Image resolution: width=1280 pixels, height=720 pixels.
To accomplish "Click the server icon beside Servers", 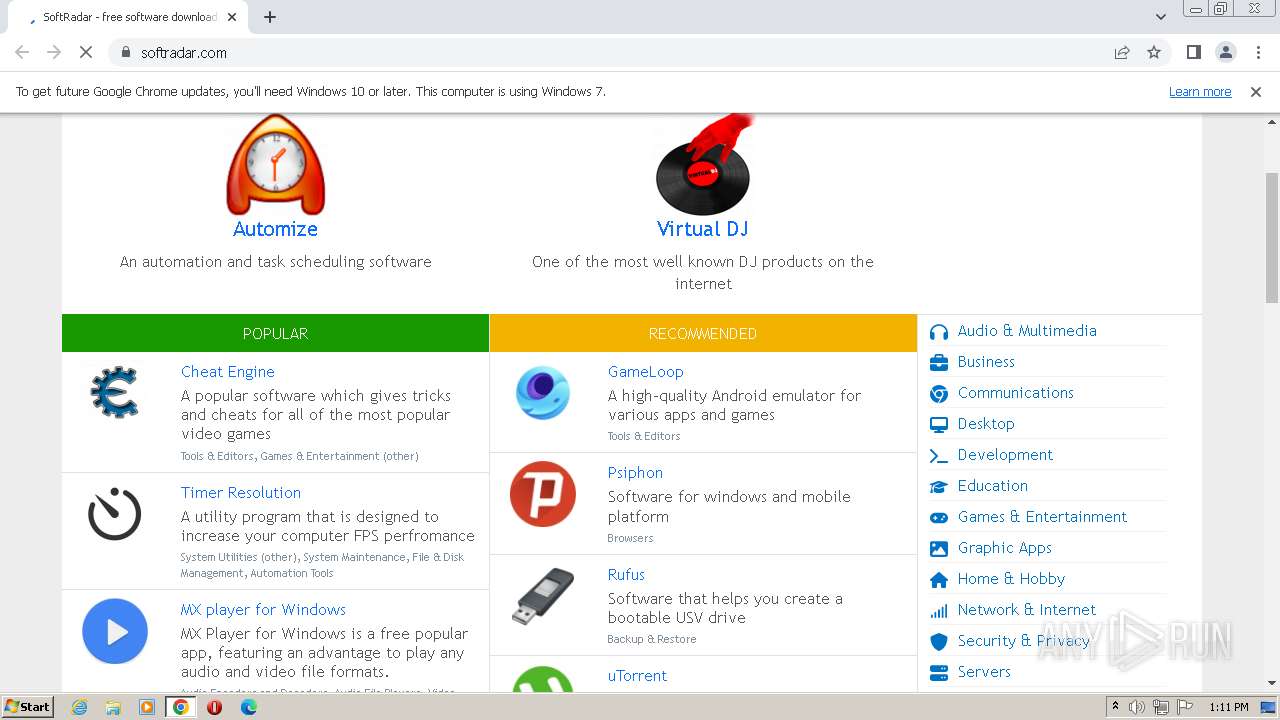I will 939,673.
